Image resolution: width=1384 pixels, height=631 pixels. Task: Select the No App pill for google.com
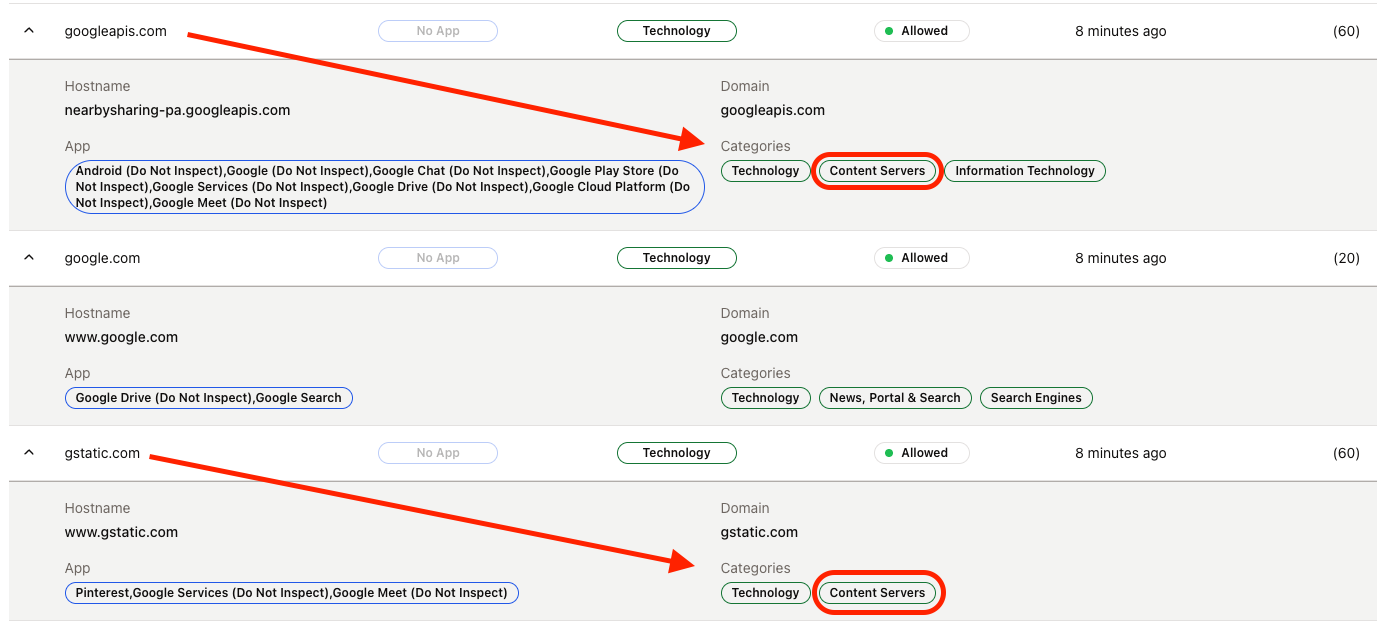tap(438, 258)
